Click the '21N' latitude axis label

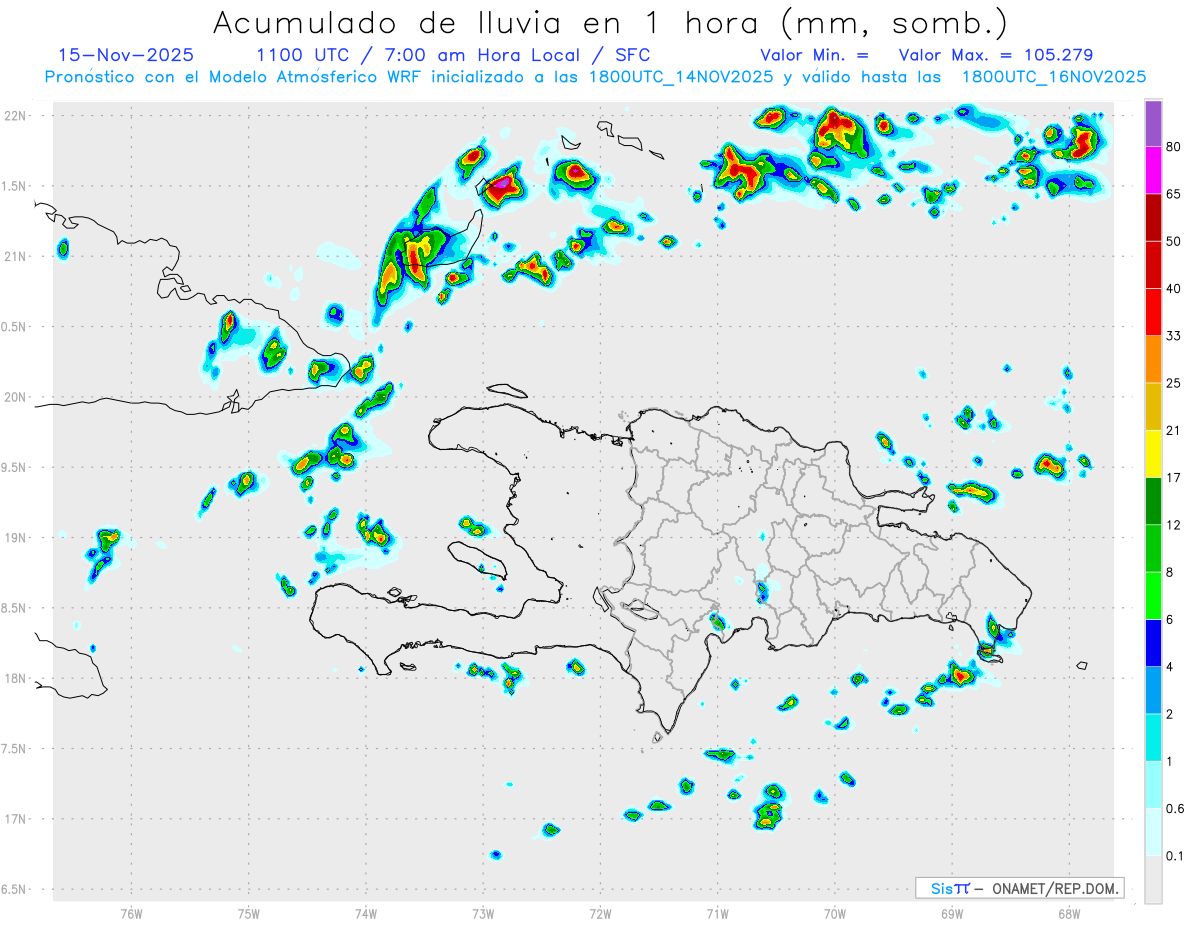click(15, 256)
